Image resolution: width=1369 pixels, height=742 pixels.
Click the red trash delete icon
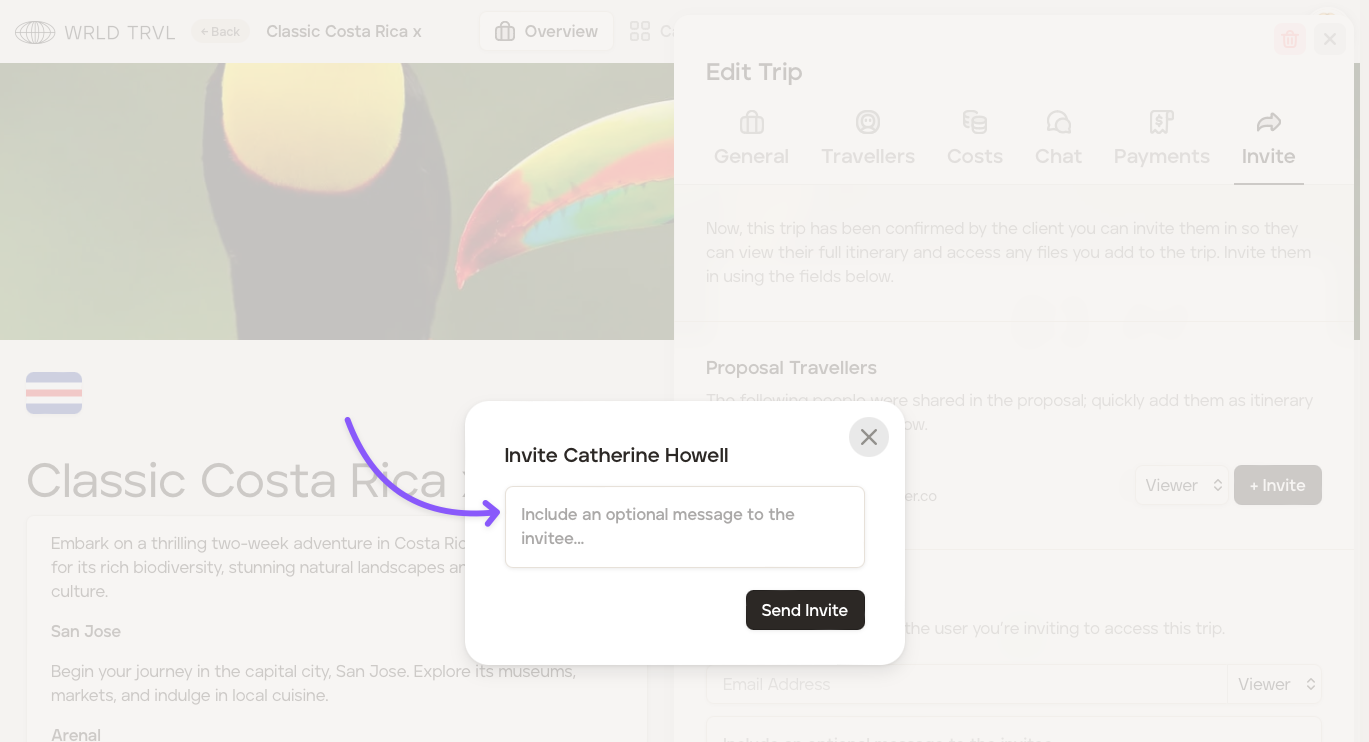[x=1290, y=39]
